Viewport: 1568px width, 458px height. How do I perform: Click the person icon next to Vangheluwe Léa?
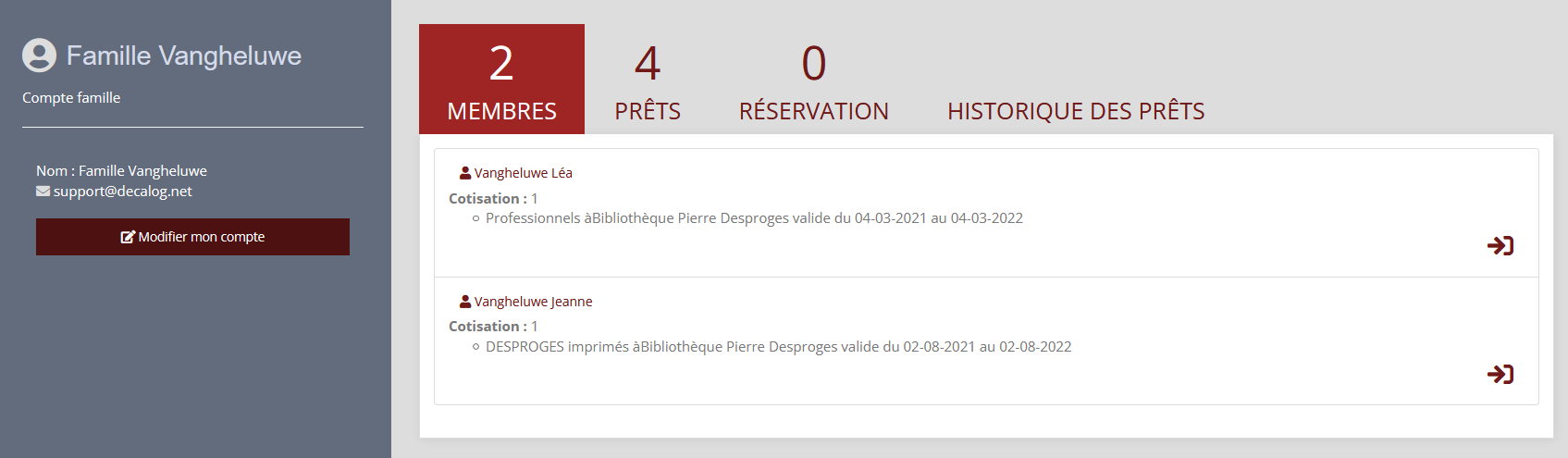465,173
